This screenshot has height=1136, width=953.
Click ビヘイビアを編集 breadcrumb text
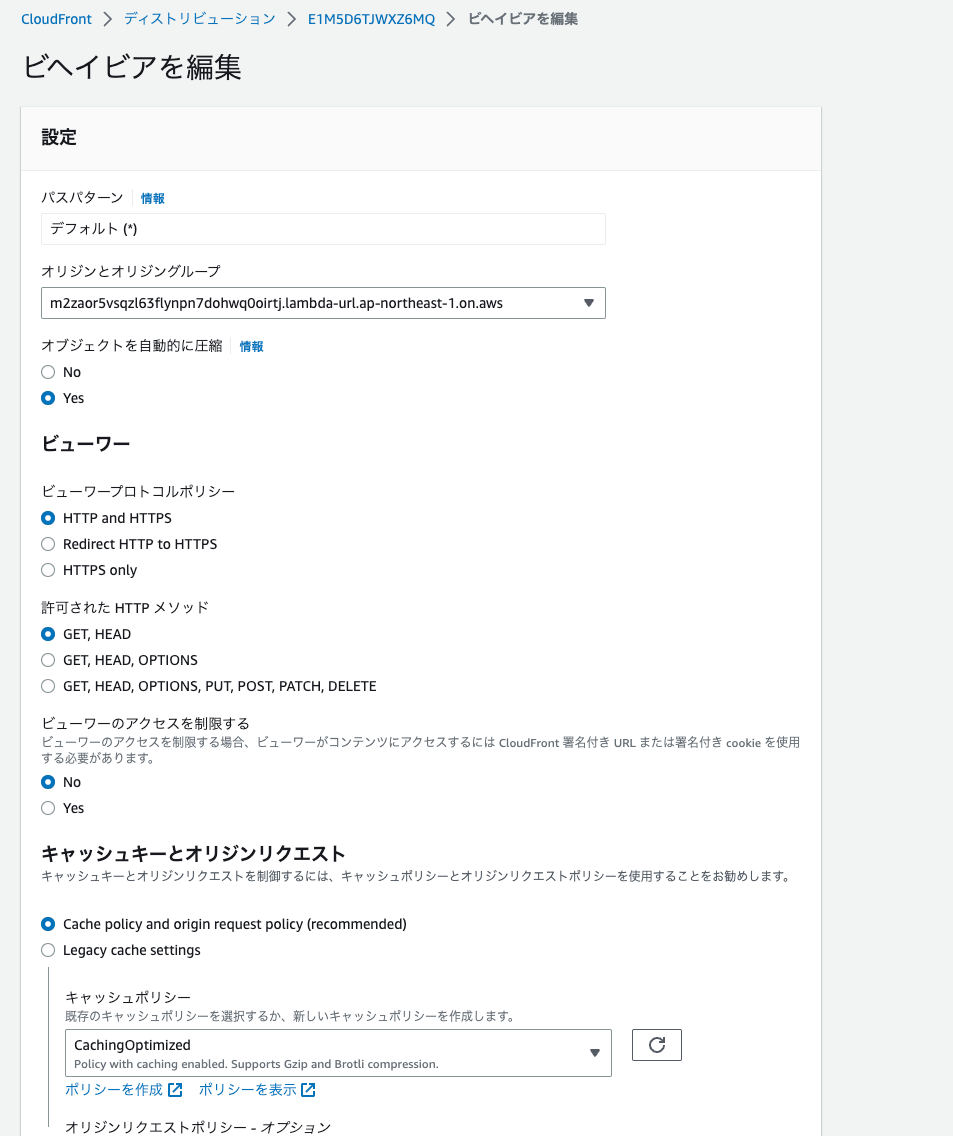(523, 19)
